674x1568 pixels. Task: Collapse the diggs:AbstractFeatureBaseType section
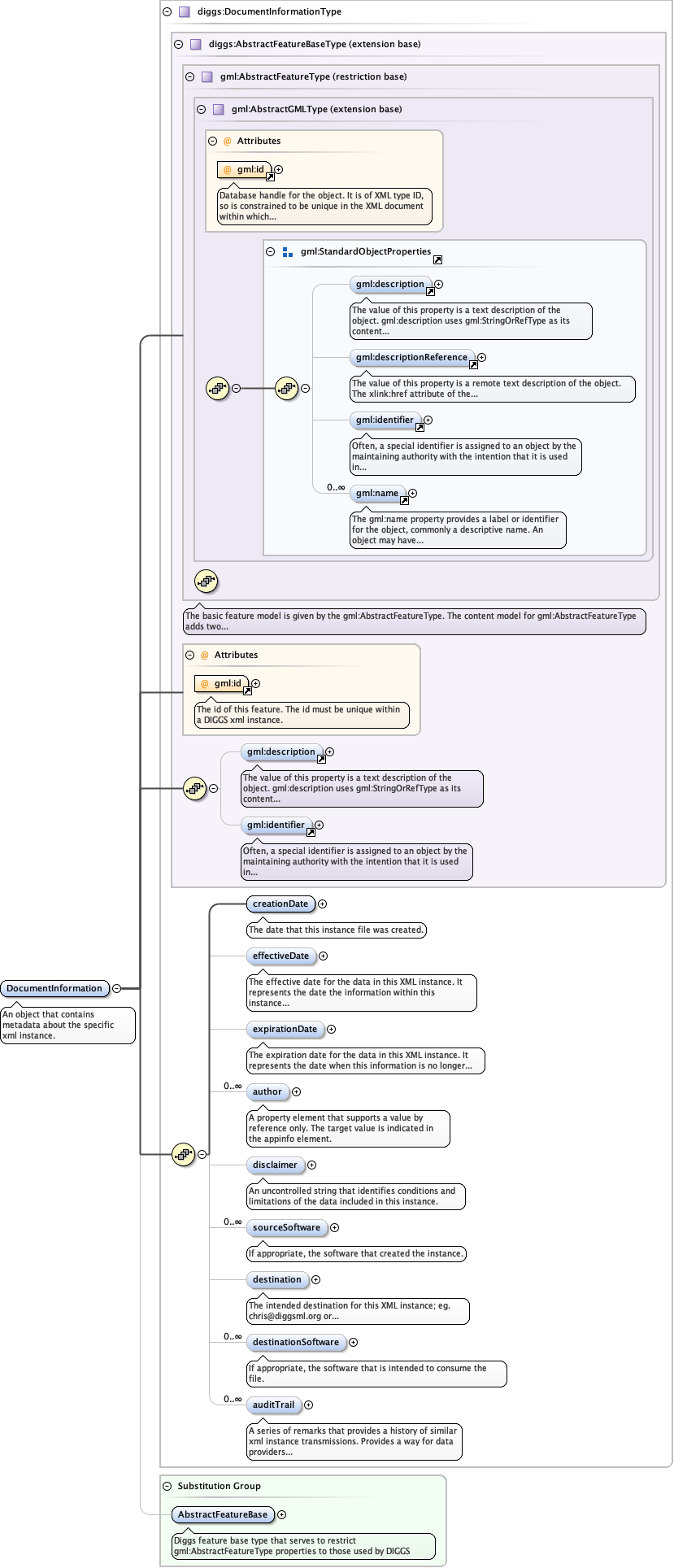(178, 45)
